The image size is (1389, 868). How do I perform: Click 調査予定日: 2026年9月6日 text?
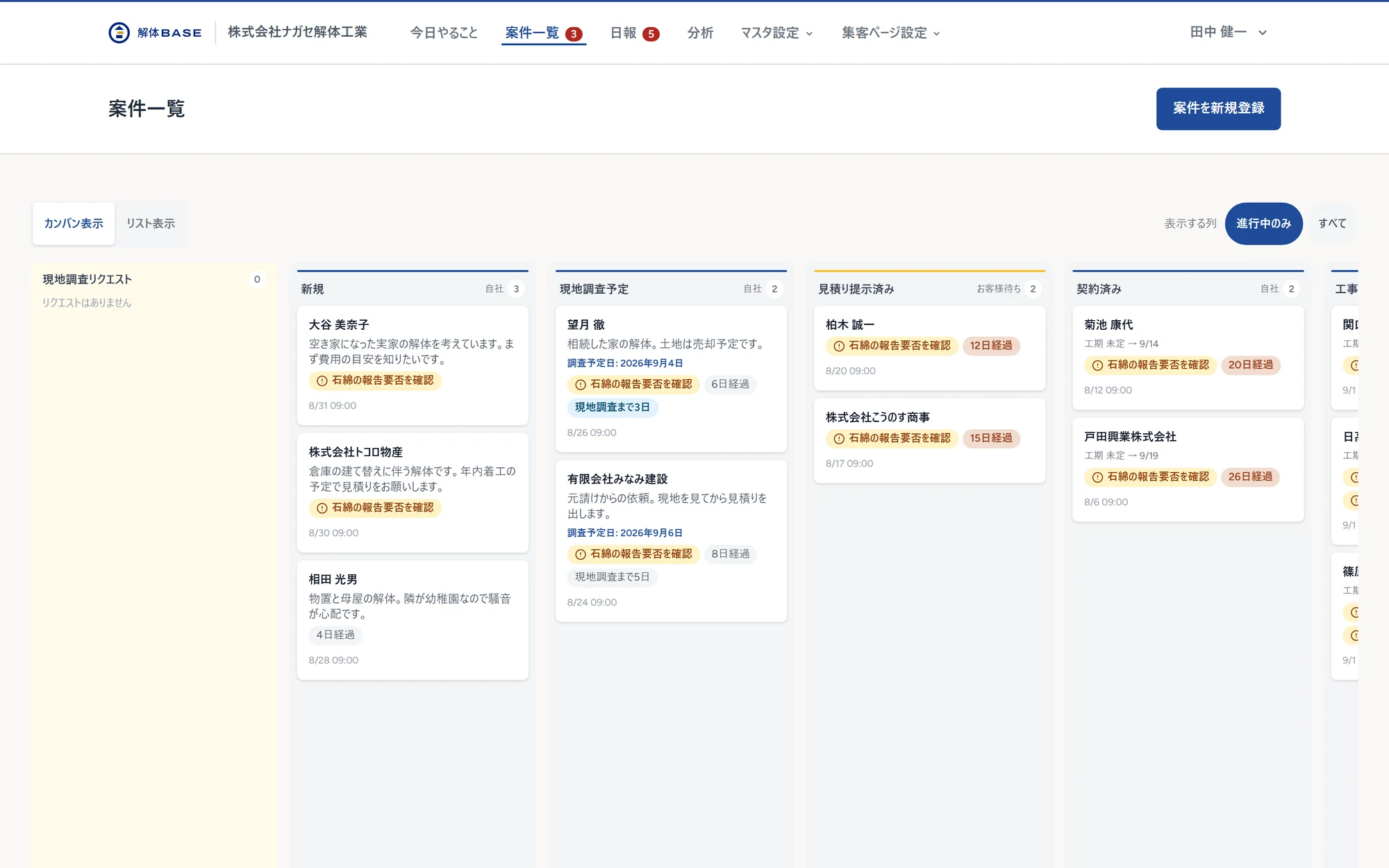click(625, 533)
